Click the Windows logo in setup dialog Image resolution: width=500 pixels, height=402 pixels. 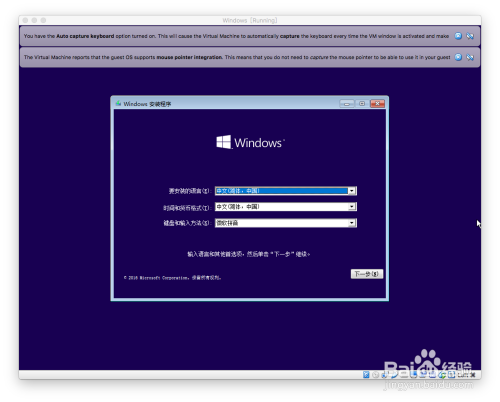coord(250,142)
